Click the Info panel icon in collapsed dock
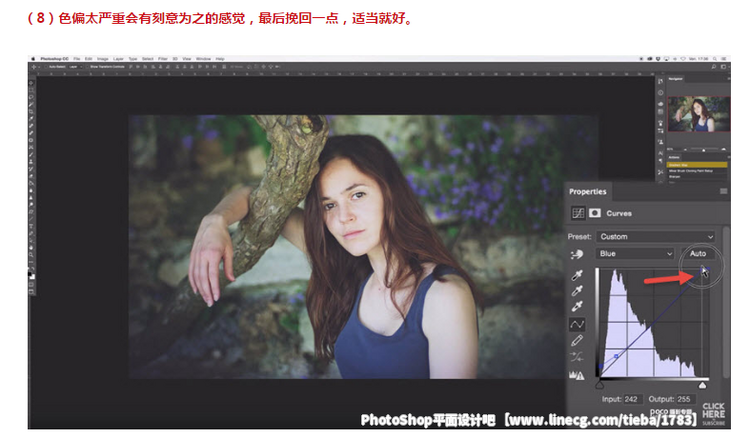The width and height of the screenshot is (750, 438). click(x=661, y=93)
